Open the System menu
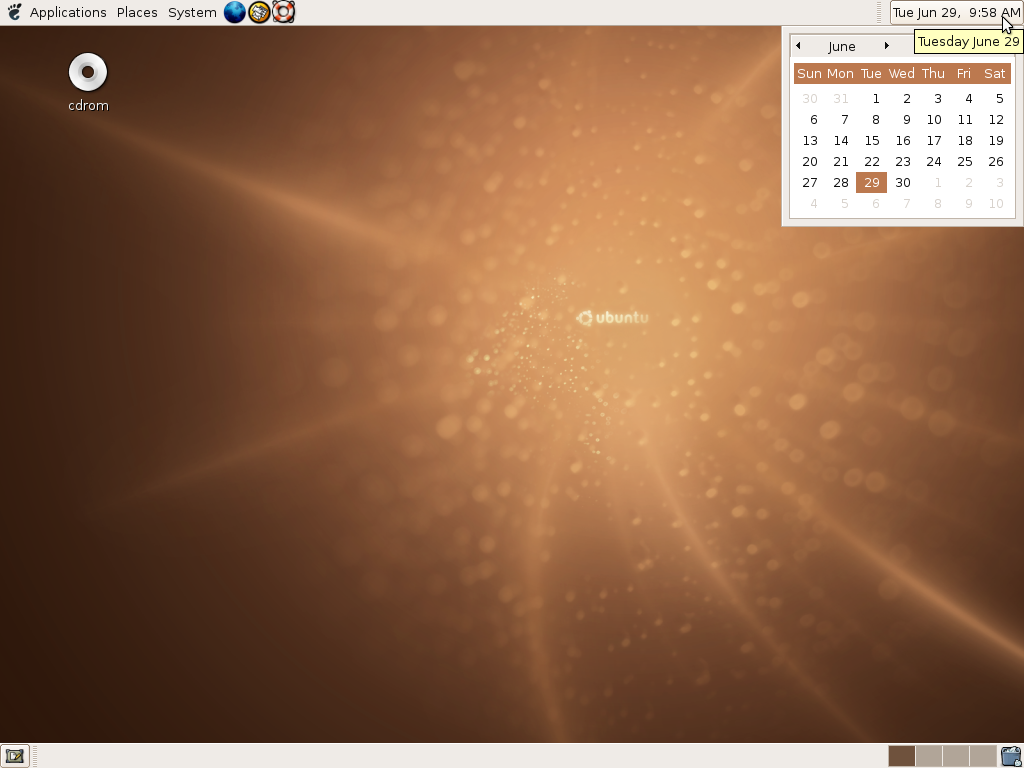 point(191,12)
